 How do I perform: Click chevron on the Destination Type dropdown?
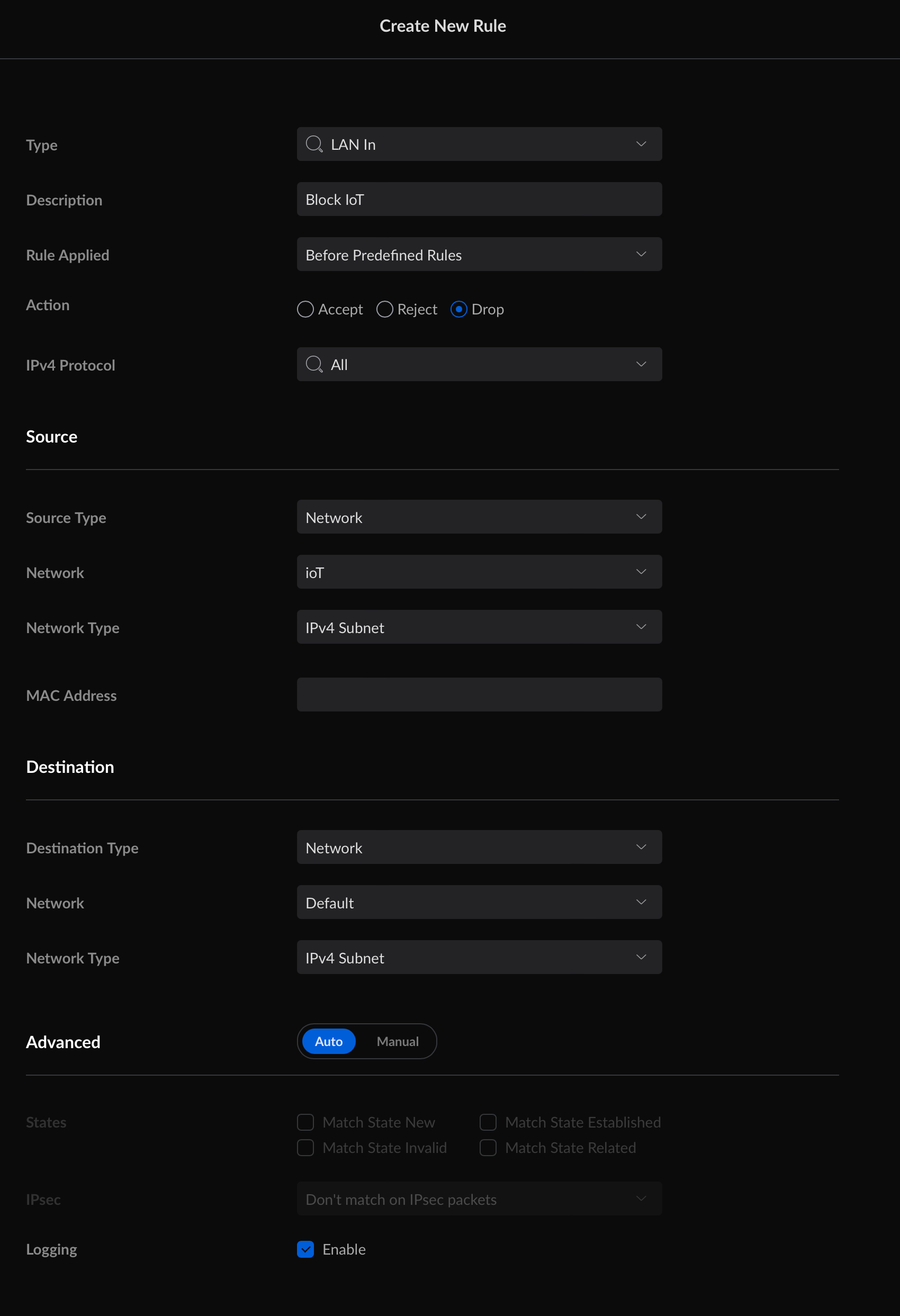click(641, 847)
